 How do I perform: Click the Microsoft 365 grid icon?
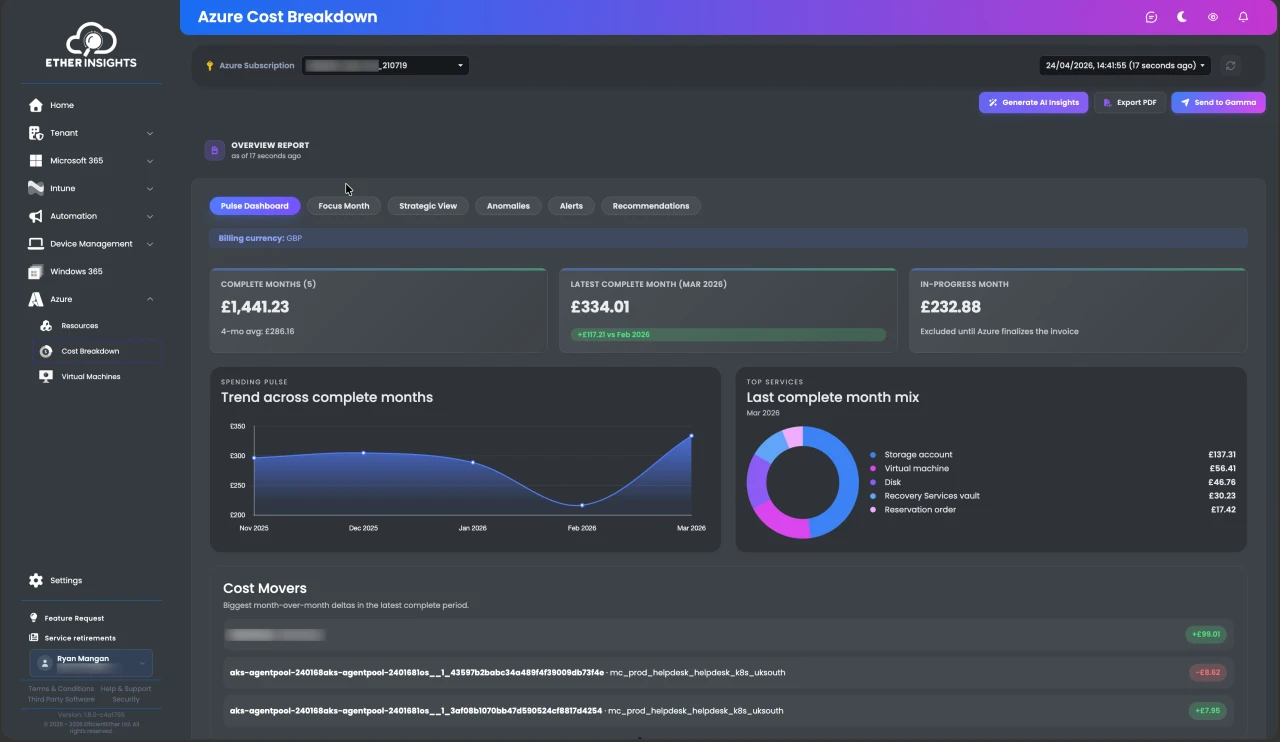[x=36, y=161]
